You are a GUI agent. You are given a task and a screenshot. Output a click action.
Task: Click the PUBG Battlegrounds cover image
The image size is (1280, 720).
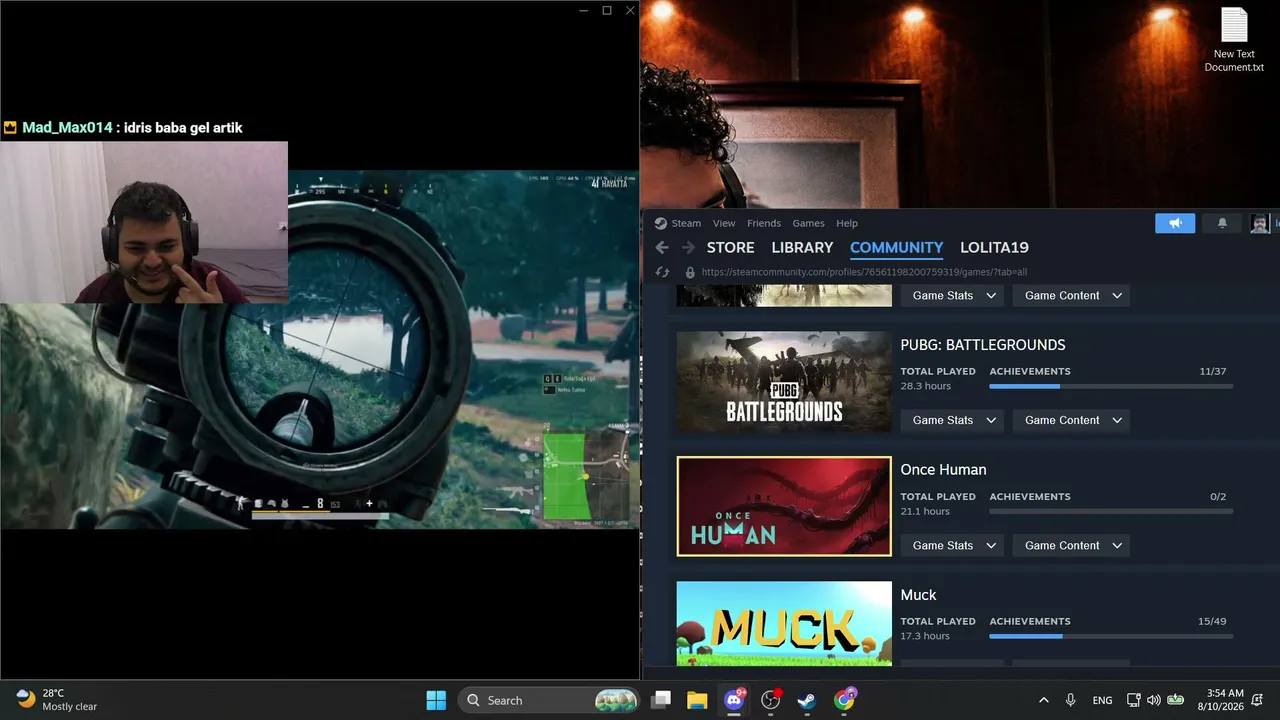coord(784,382)
